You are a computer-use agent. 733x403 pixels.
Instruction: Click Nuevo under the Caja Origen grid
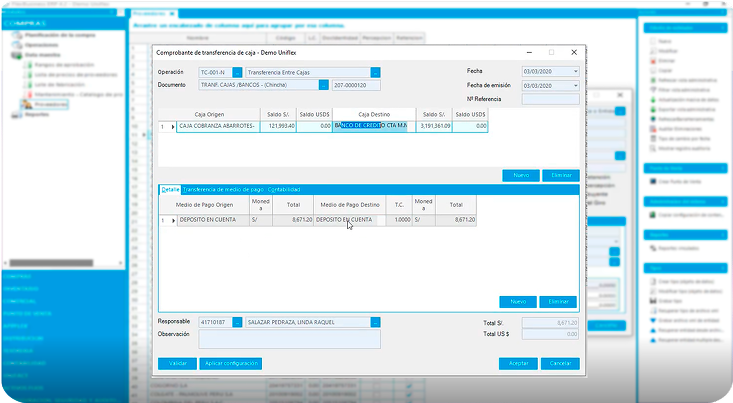pos(520,175)
